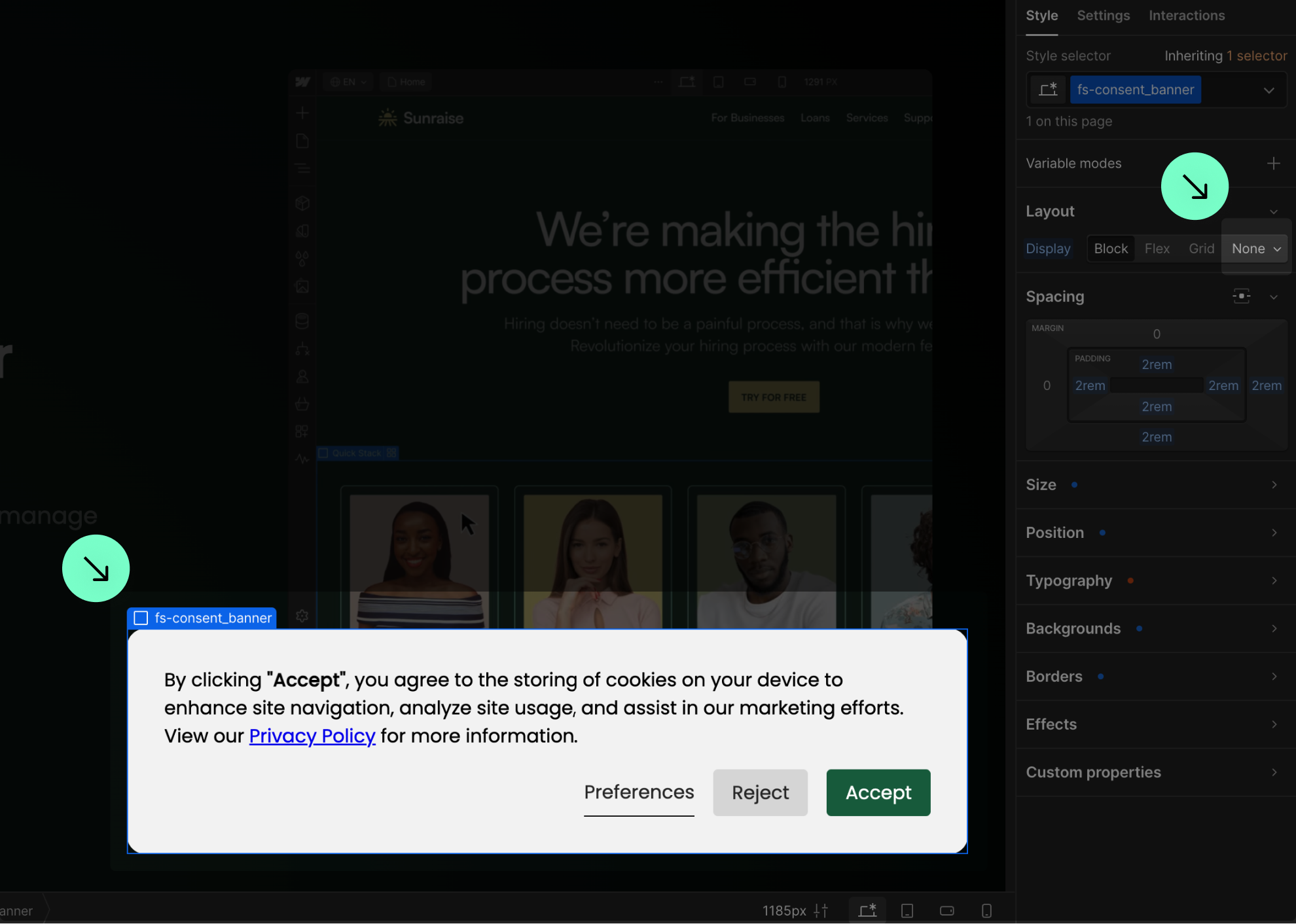Edit the top padding 2rem value
Screen dimensions: 1296x924
(1157, 364)
